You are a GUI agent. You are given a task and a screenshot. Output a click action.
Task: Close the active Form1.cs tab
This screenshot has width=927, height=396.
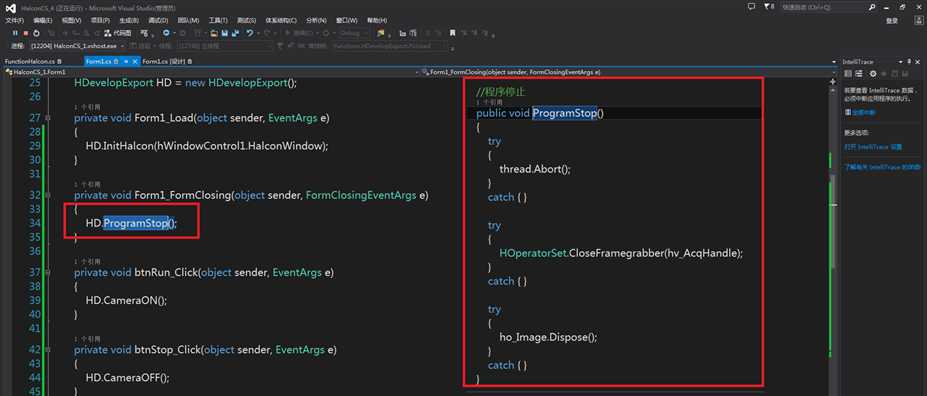(135, 61)
